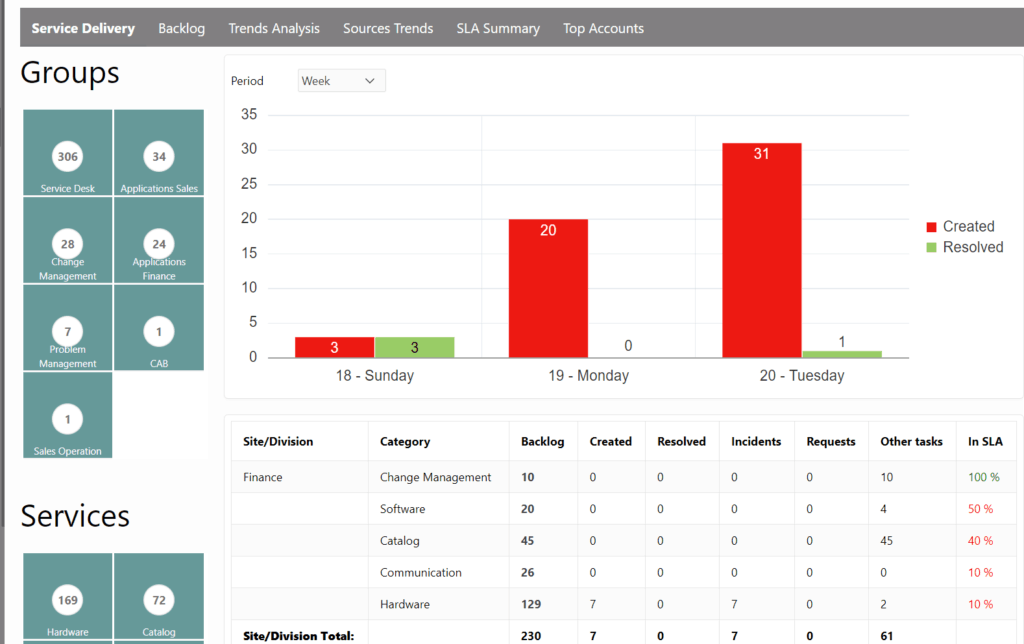Select the Applications Sales tile

(159, 152)
